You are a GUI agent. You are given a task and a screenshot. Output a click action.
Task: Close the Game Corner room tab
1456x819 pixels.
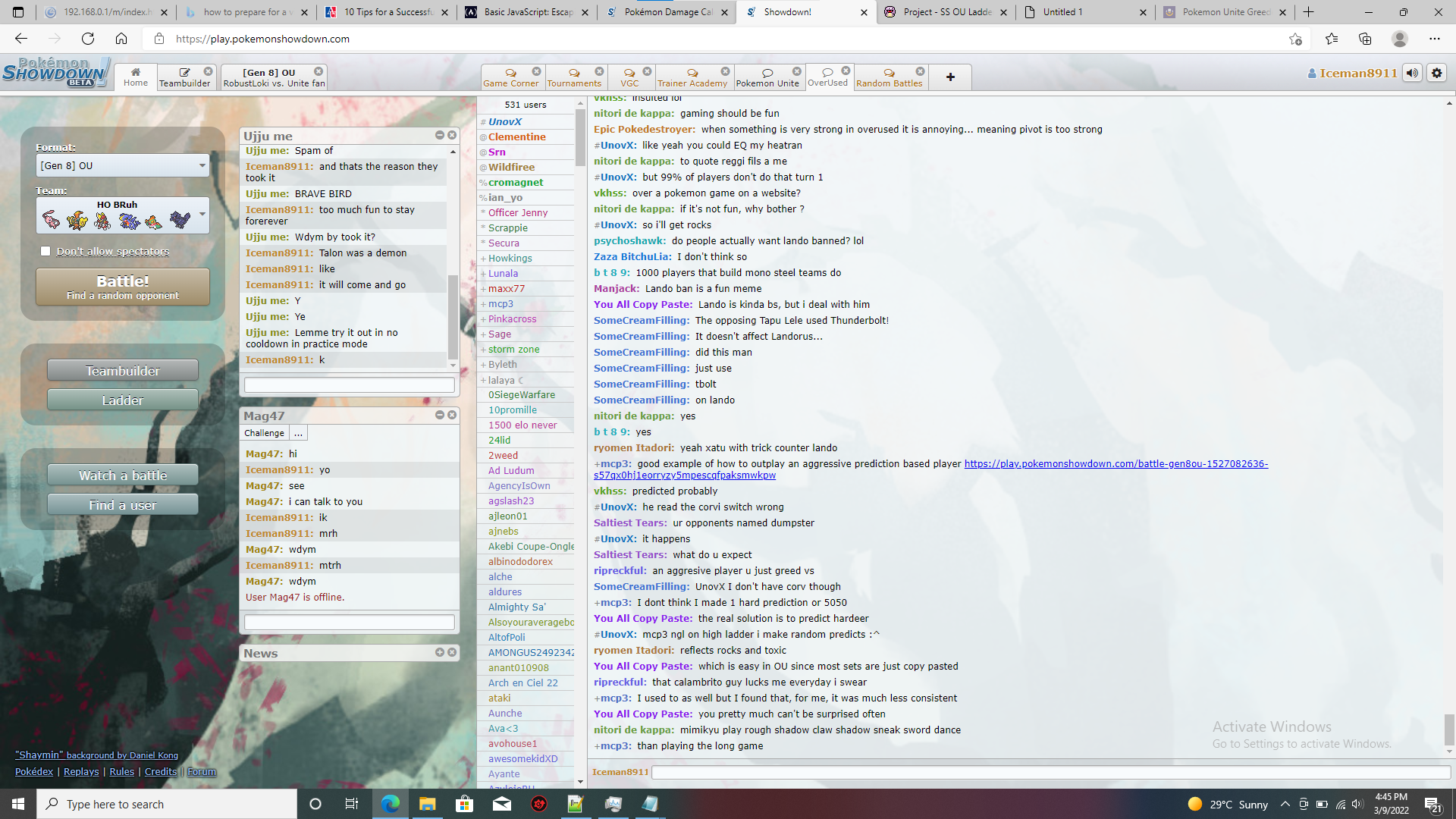[536, 71]
